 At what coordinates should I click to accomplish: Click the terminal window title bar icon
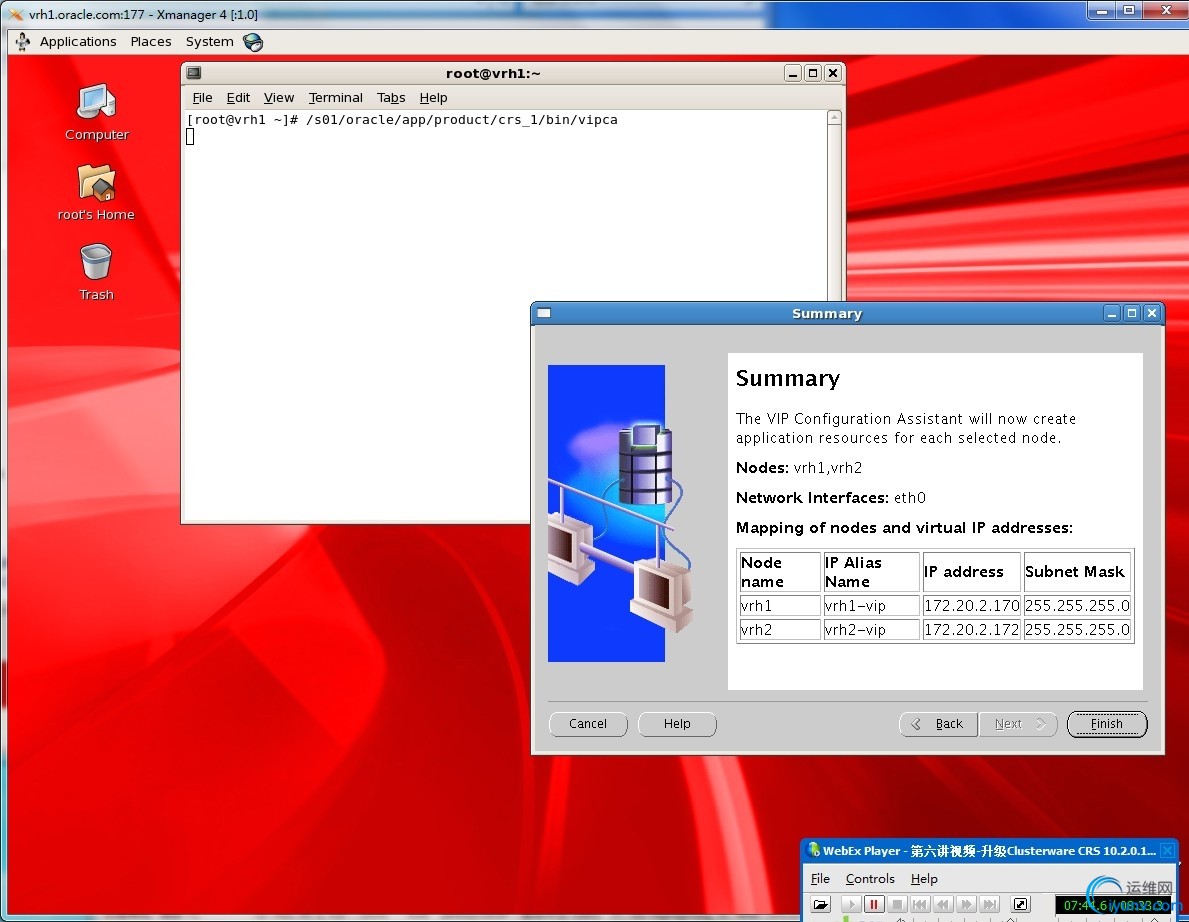point(194,73)
